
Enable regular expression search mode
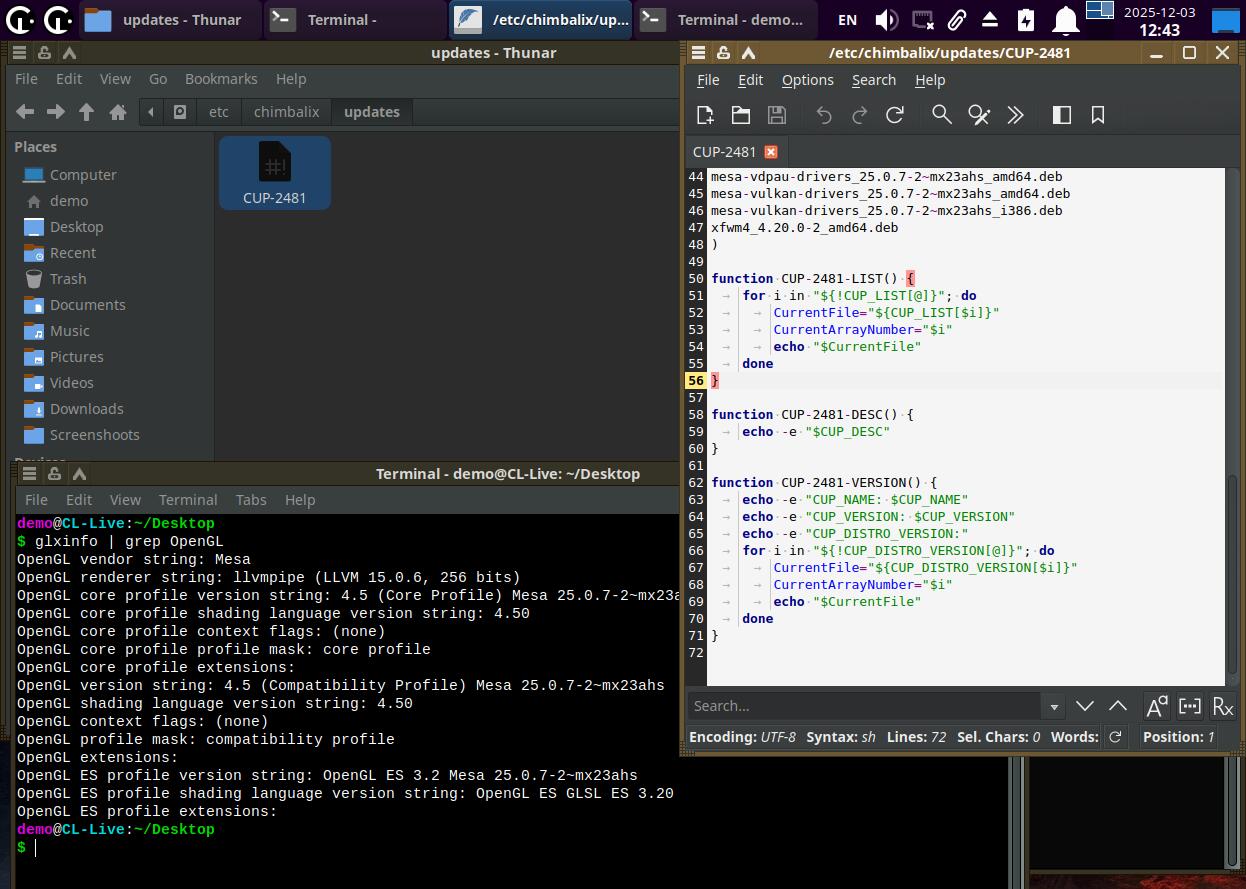coord(1222,706)
